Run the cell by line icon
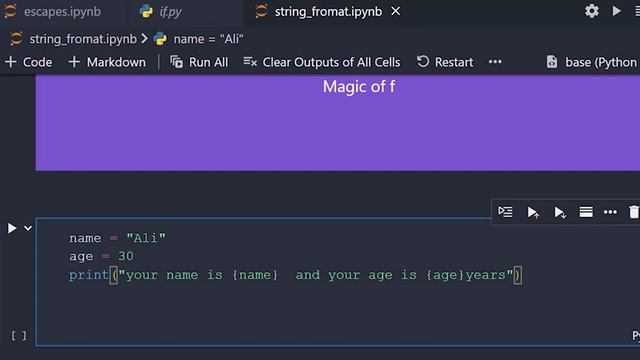 click(x=505, y=212)
